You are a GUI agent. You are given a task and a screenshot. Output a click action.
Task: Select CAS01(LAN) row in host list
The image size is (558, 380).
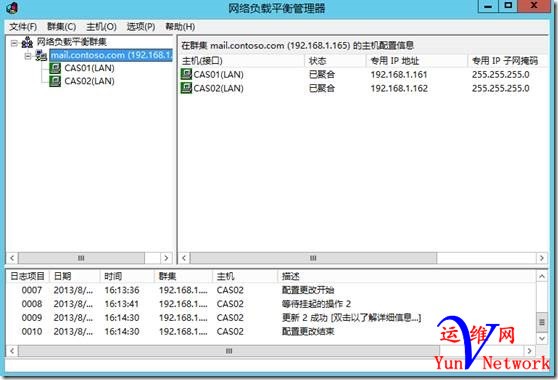pyautogui.click(x=363, y=74)
